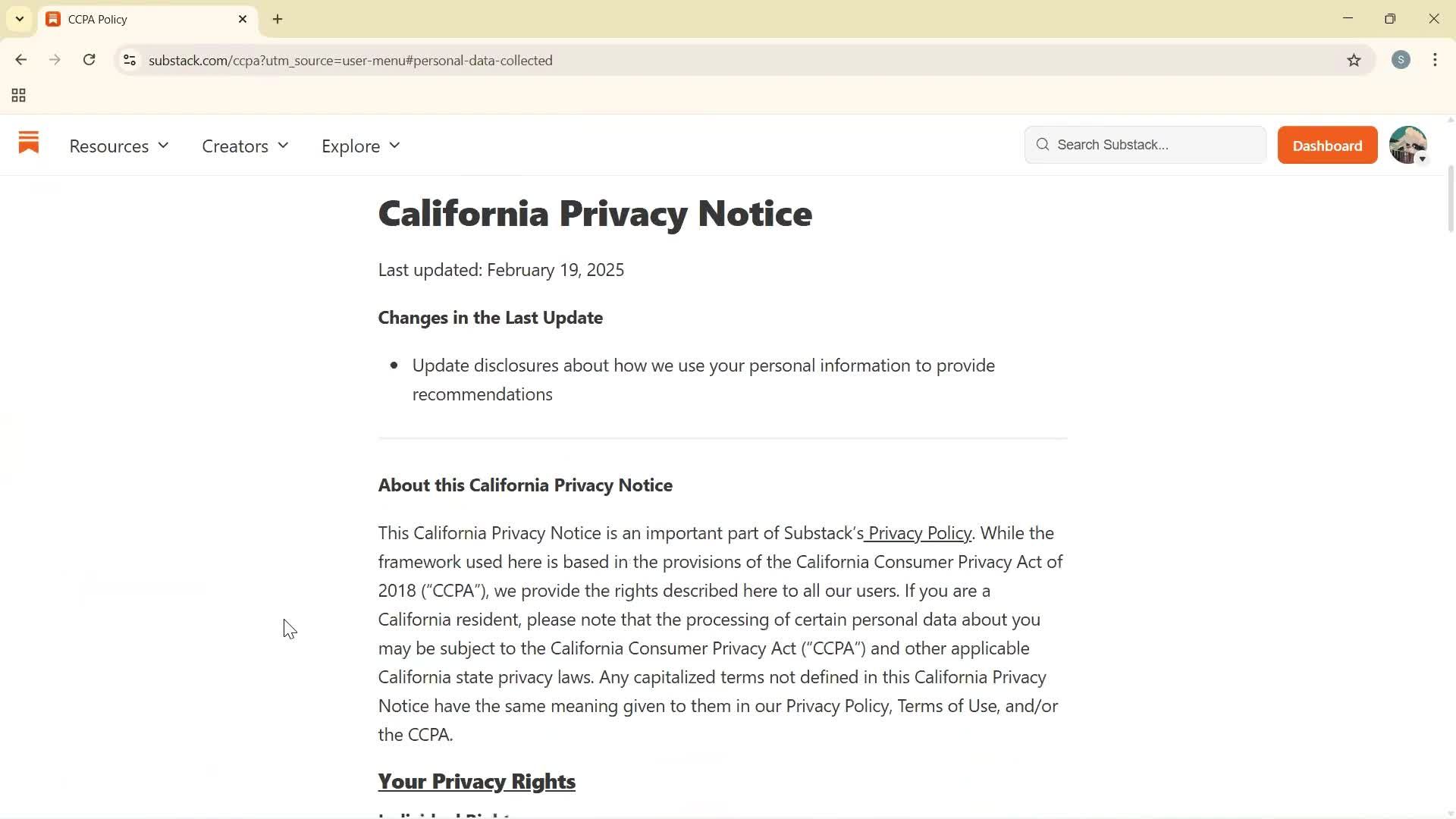Click the browser forward arrow
This screenshot has height=819, width=1456.
coord(55,60)
